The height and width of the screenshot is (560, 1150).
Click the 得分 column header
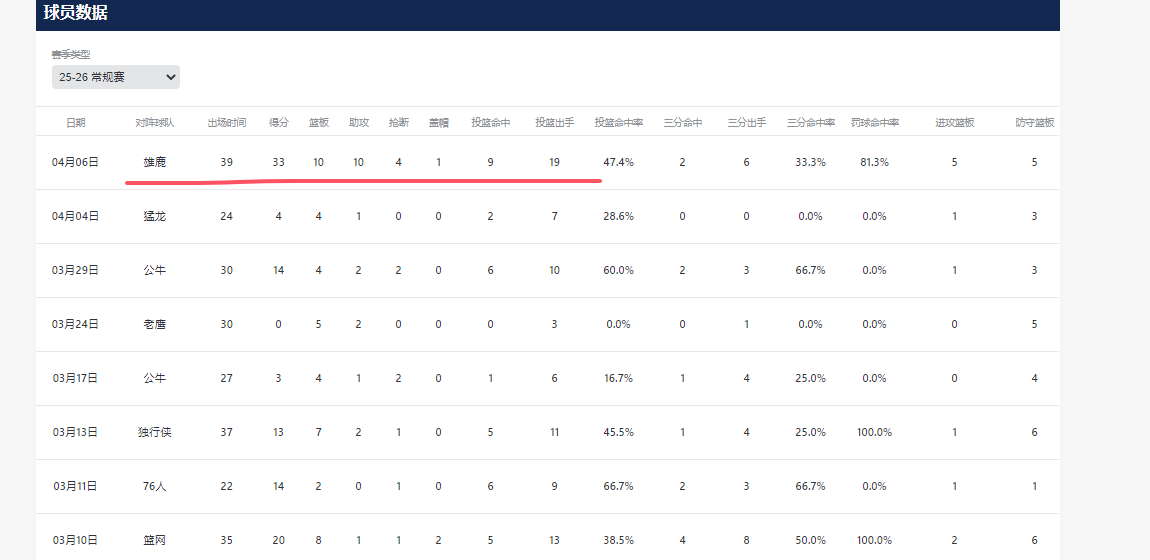coord(279,123)
